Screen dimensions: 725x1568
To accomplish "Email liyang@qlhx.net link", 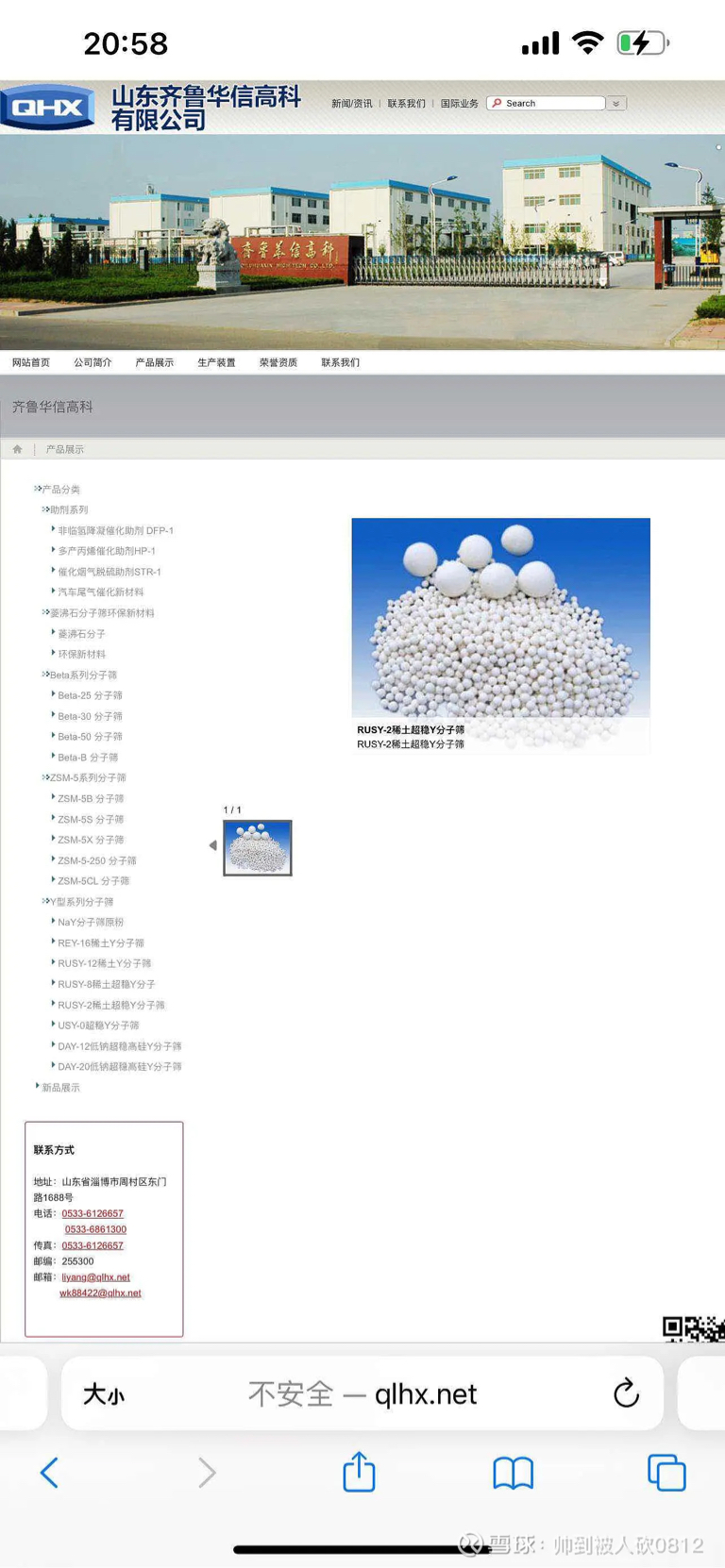I will pyautogui.click(x=95, y=1277).
